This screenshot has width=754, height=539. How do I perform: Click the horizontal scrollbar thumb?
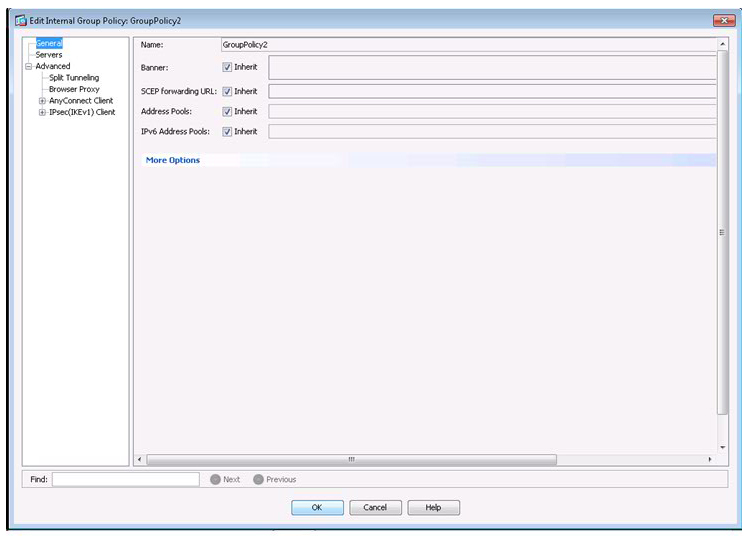point(350,460)
